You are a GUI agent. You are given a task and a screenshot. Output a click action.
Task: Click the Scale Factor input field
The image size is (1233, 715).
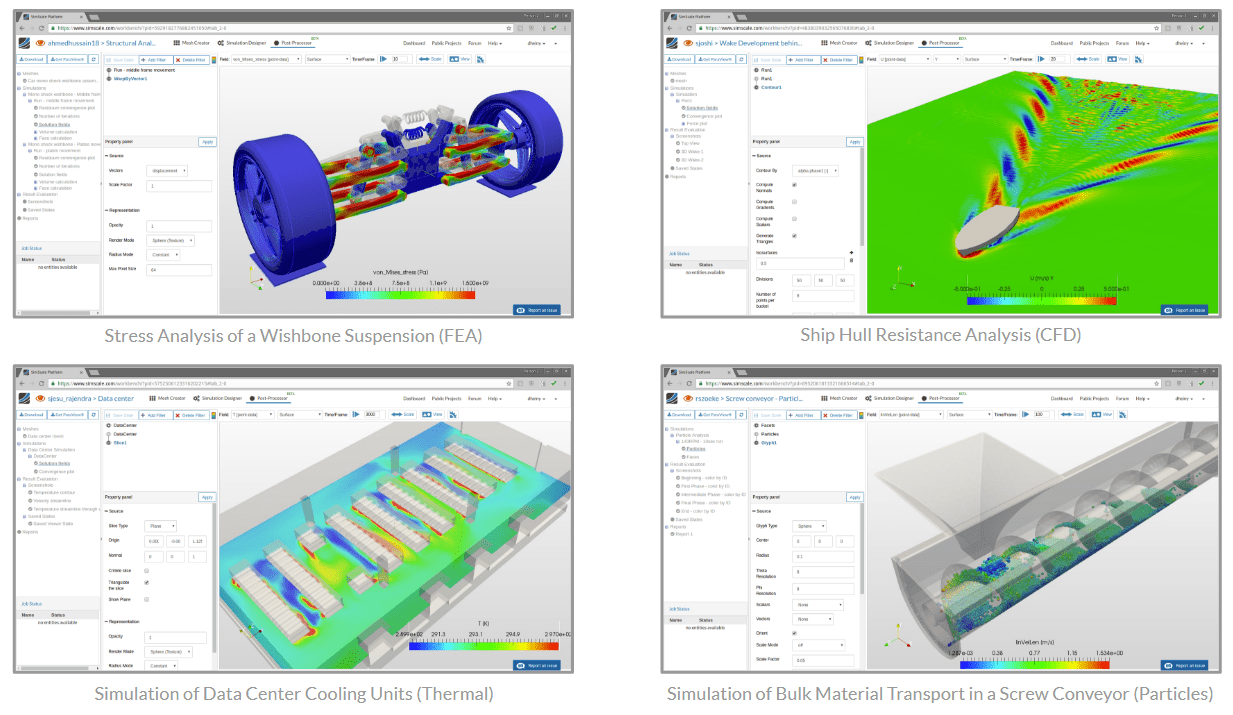point(181,186)
